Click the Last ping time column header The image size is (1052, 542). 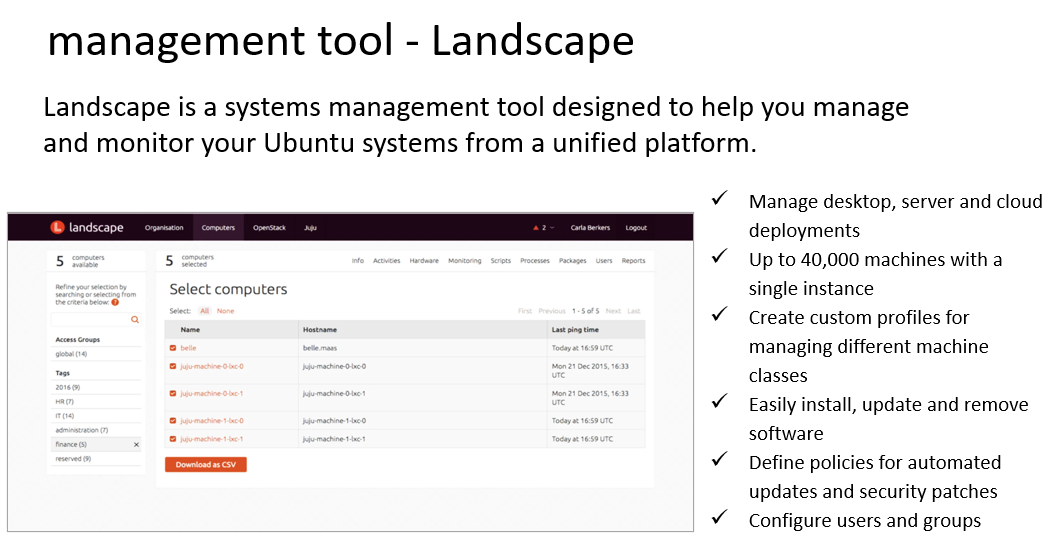pos(575,330)
